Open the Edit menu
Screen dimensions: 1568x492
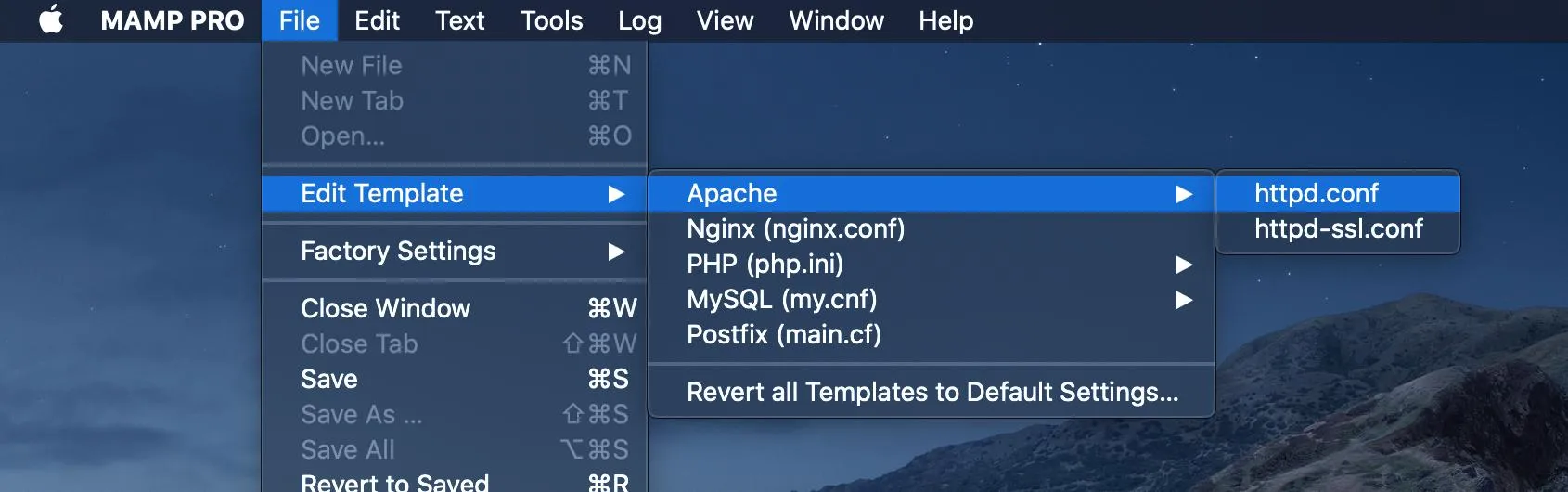point(377,20)
